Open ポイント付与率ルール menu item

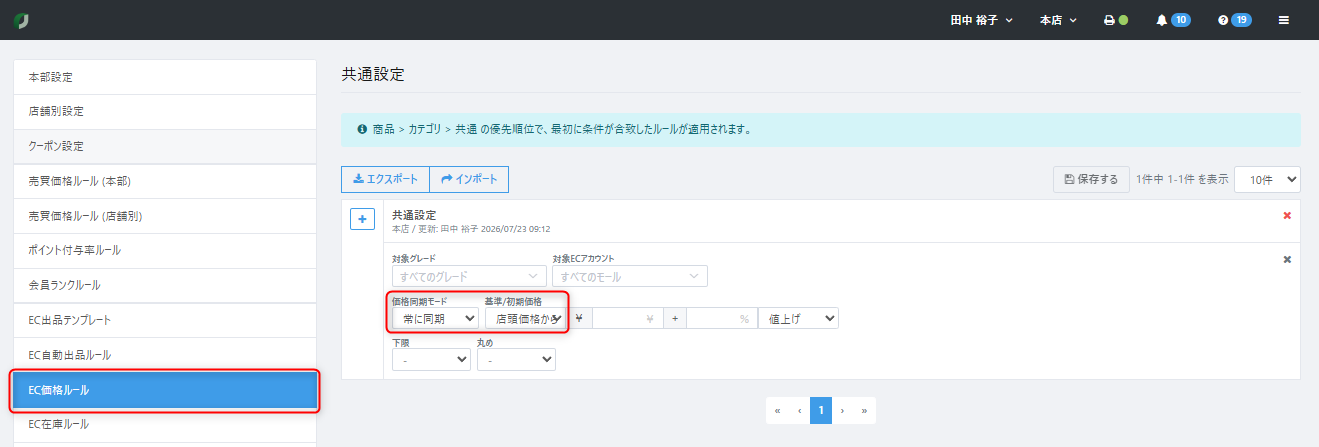pyautogui.click(x=165, y=250)
